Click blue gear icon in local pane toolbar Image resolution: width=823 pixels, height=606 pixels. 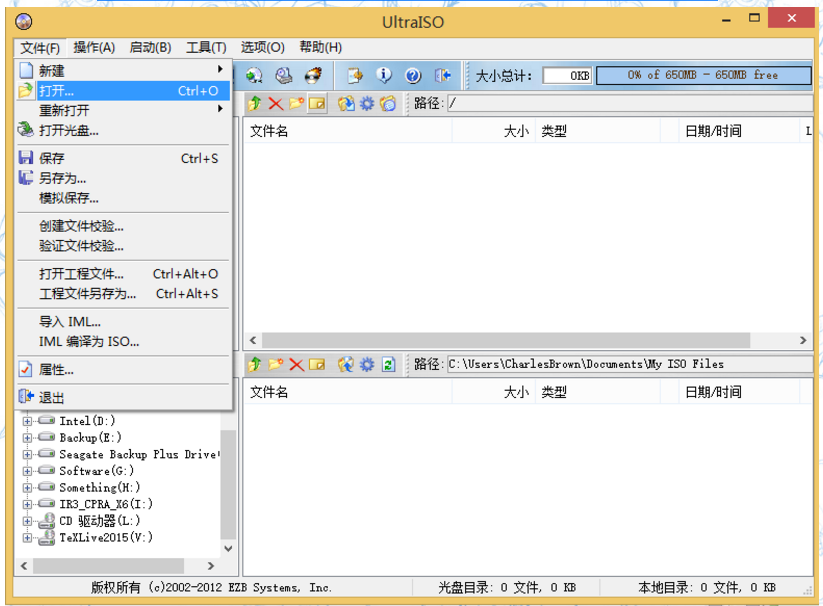(x=367, y=364)
